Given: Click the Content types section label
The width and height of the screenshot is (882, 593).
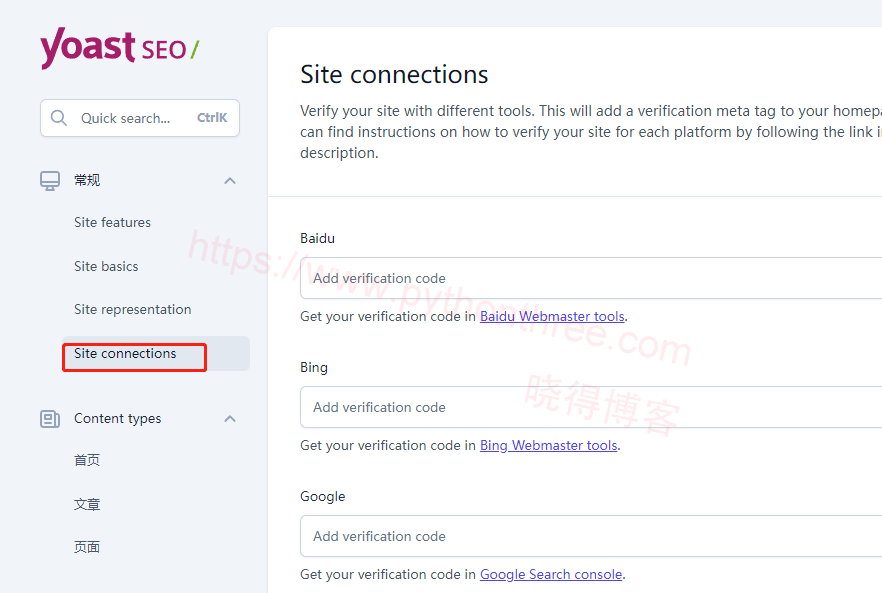Looking at the screenshot, I should coord(118,419).
